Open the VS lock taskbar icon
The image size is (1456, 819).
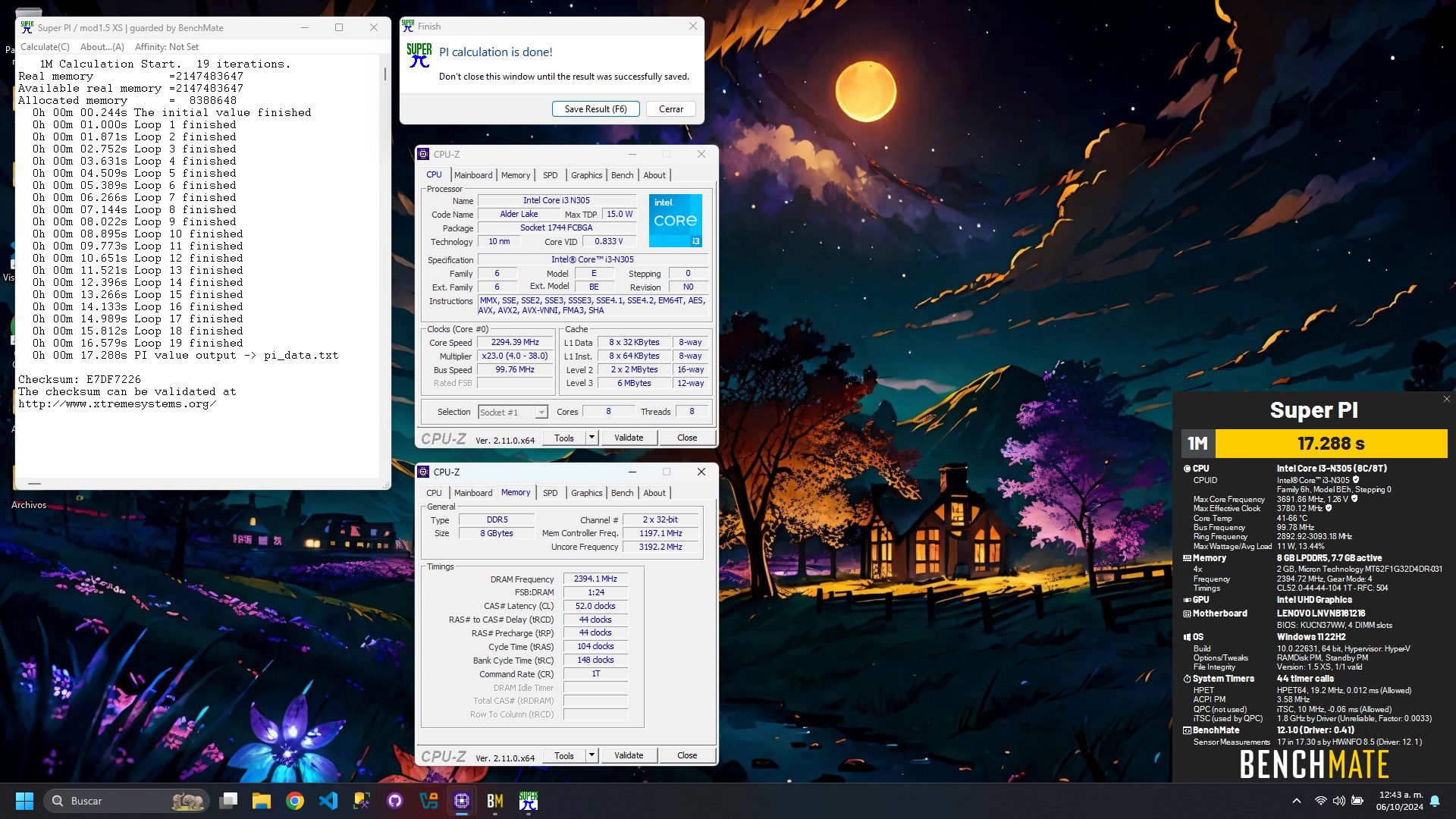(428, 801)
